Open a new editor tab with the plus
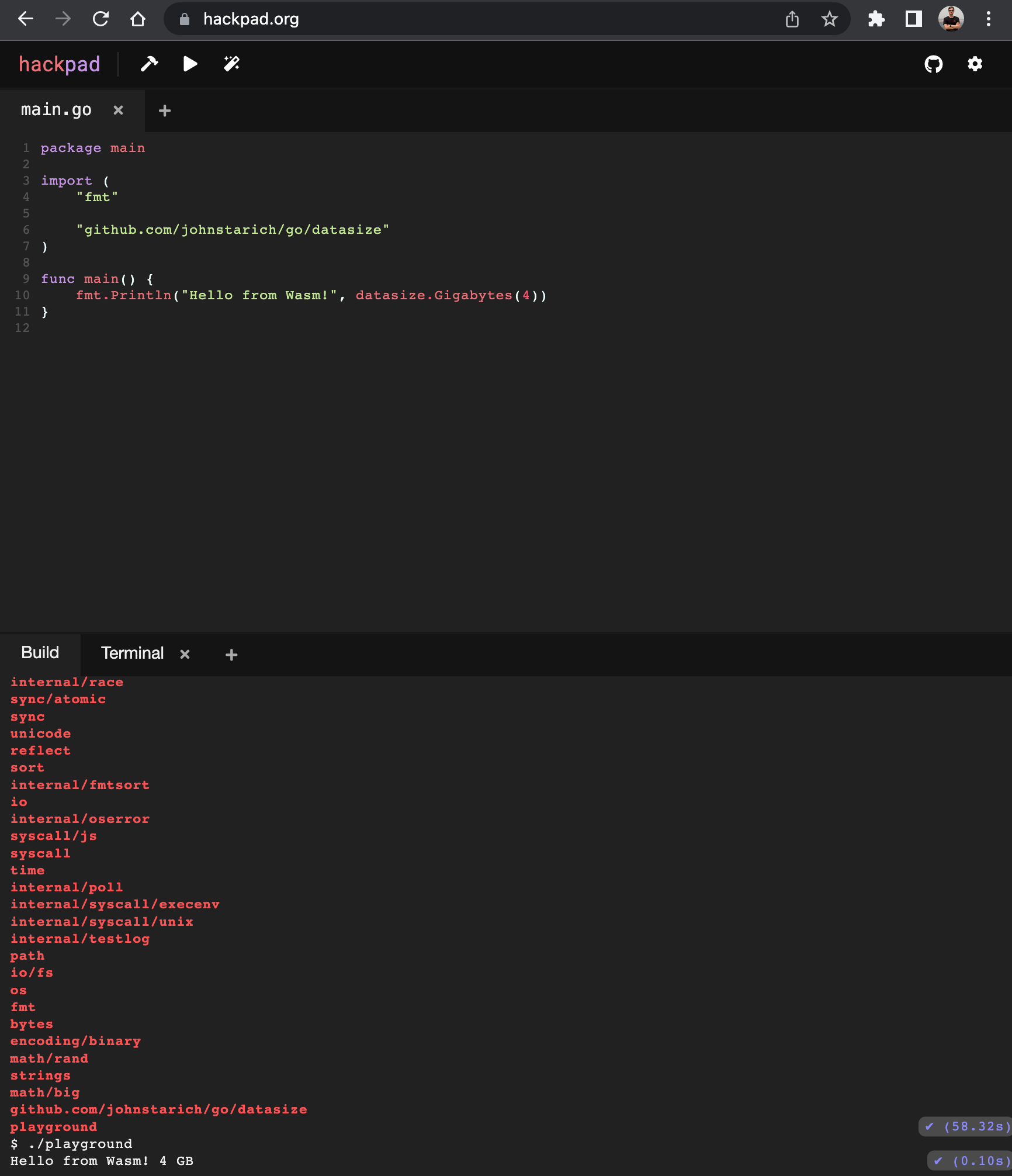Viewport: 1012px width, 1176px height. [x=164, y=110]
